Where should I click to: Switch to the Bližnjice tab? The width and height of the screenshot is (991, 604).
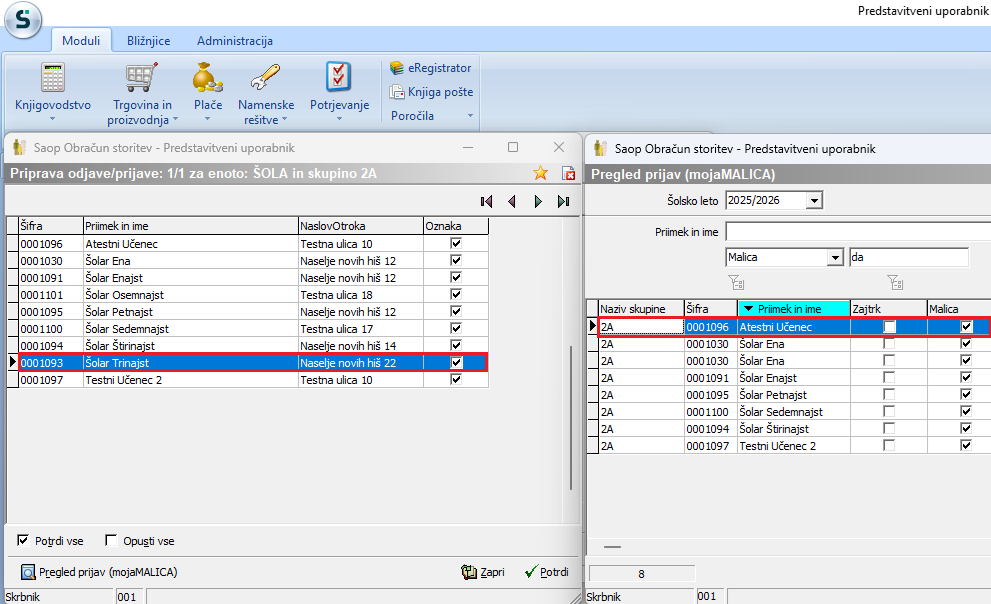pyautogui.click(x=148, y=41)
